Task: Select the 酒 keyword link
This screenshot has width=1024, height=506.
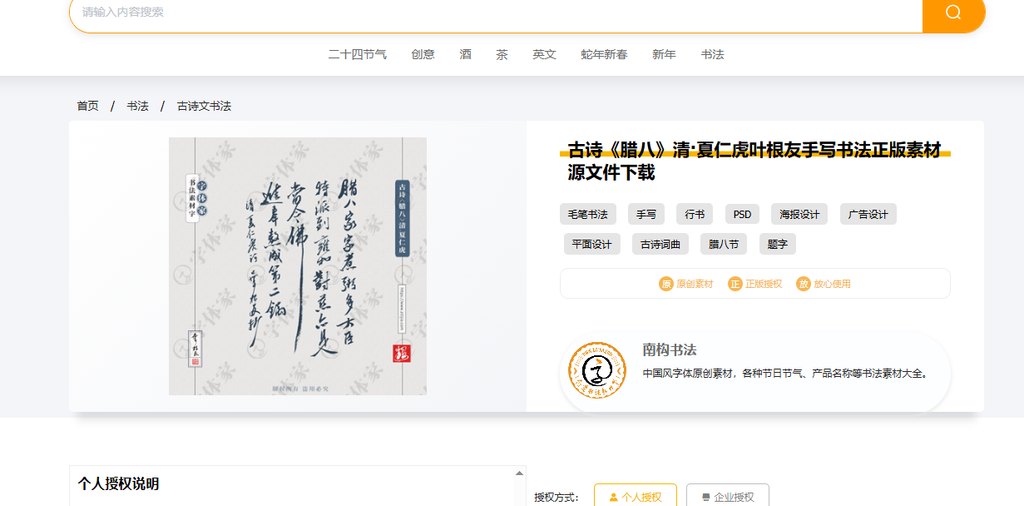Action: click(466, 54)
